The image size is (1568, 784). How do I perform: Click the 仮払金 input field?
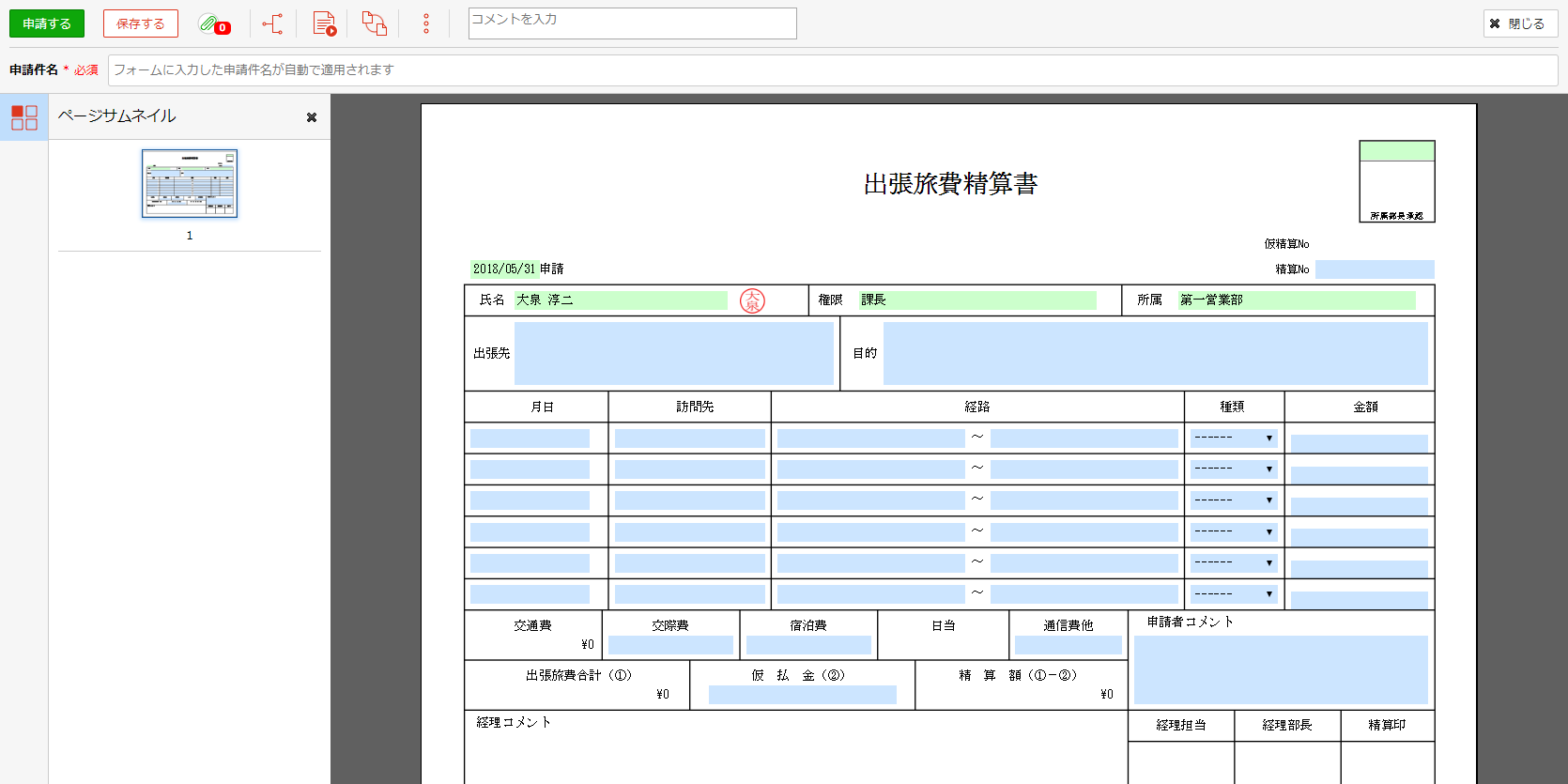point(803,695)
